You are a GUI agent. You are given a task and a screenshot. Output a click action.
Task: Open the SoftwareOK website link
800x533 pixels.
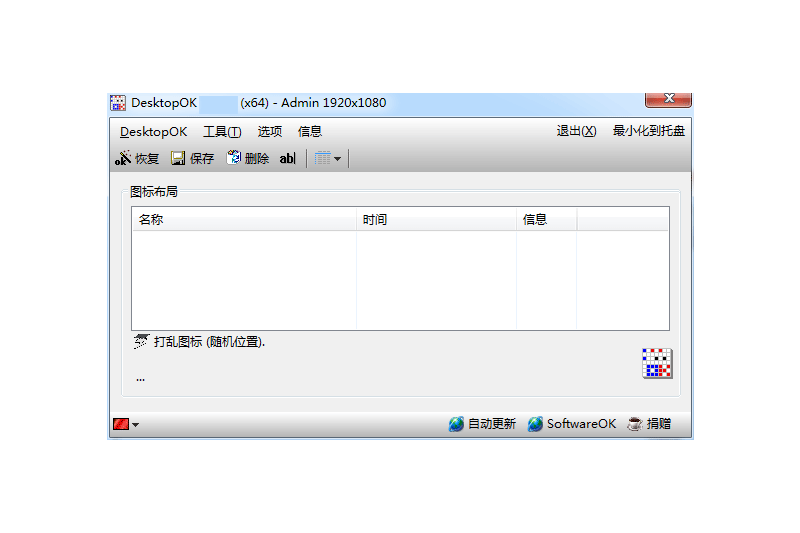coord(572,424)
